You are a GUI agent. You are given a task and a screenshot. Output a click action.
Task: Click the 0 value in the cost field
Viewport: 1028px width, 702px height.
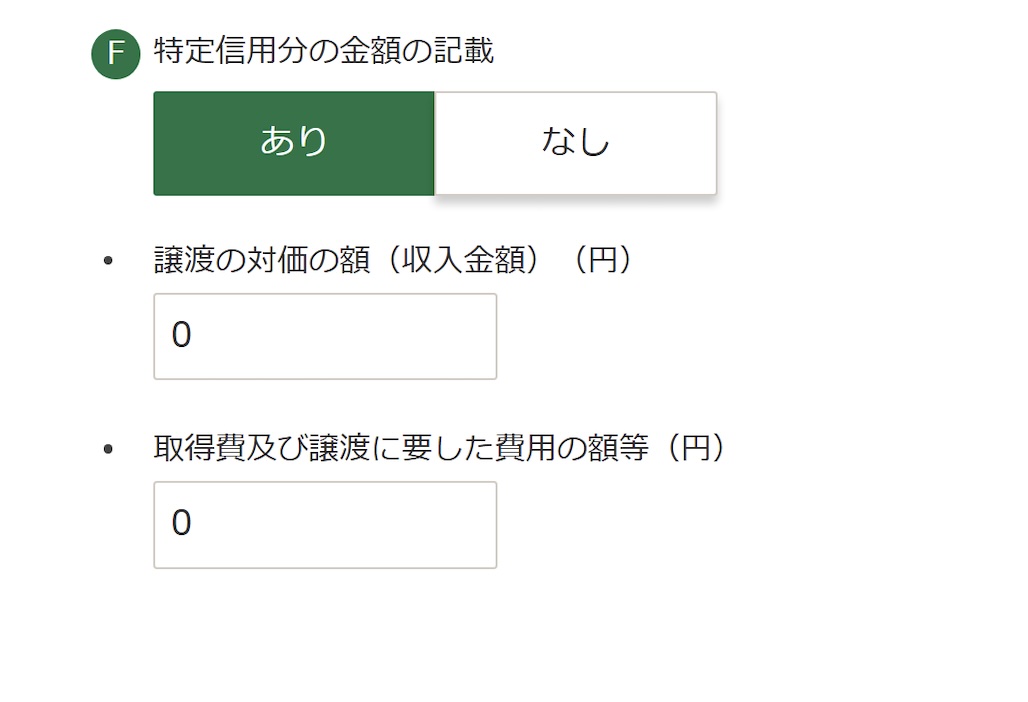(182, 523)
